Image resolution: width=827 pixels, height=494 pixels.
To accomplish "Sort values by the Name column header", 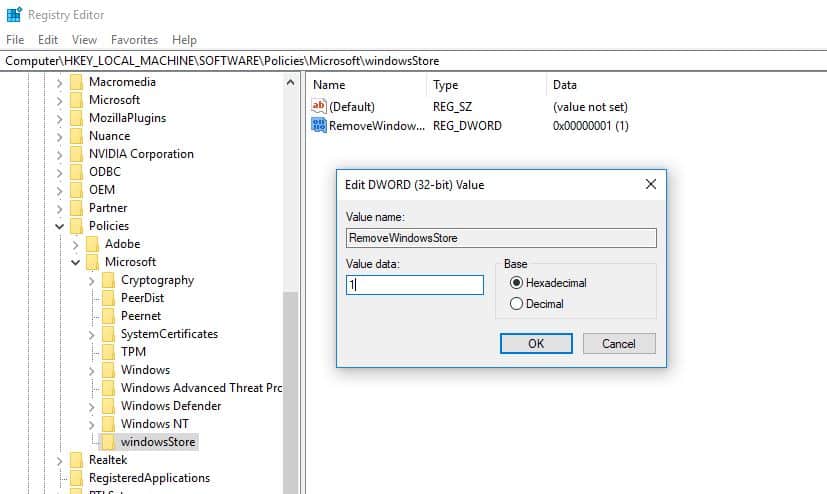I will [367, 84].
